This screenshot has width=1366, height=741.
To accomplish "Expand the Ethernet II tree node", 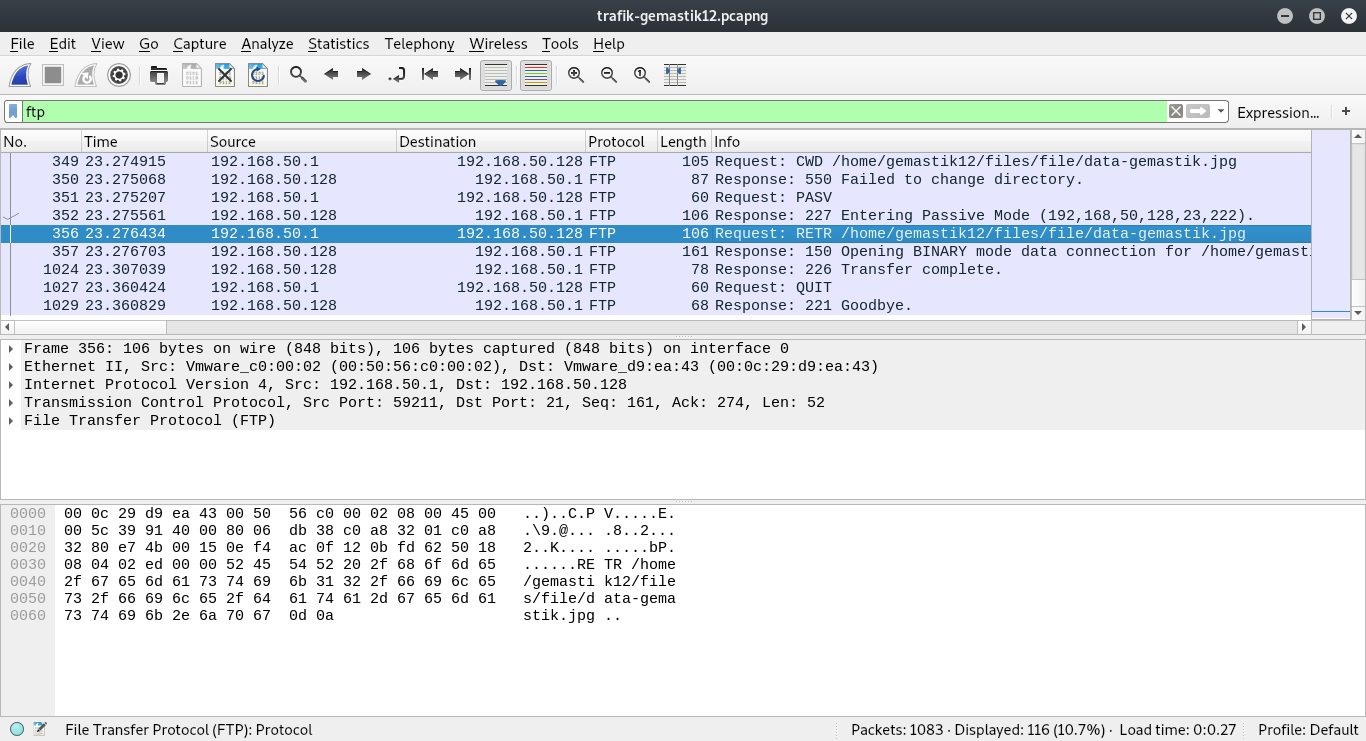I will click(x=11, y=367).
